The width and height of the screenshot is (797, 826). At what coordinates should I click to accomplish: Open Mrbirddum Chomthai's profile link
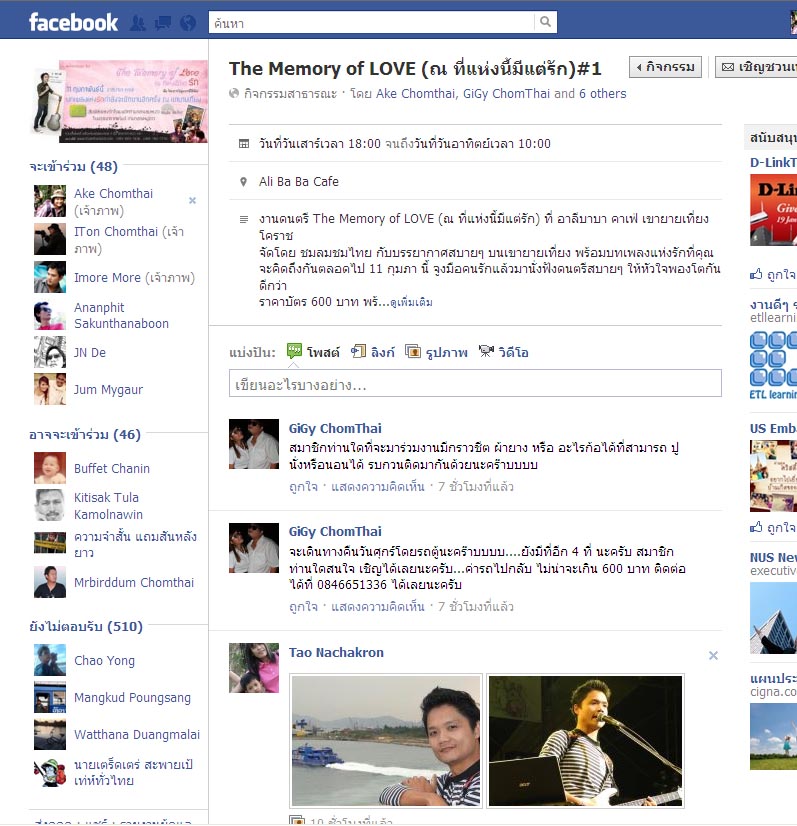(134, 582)
